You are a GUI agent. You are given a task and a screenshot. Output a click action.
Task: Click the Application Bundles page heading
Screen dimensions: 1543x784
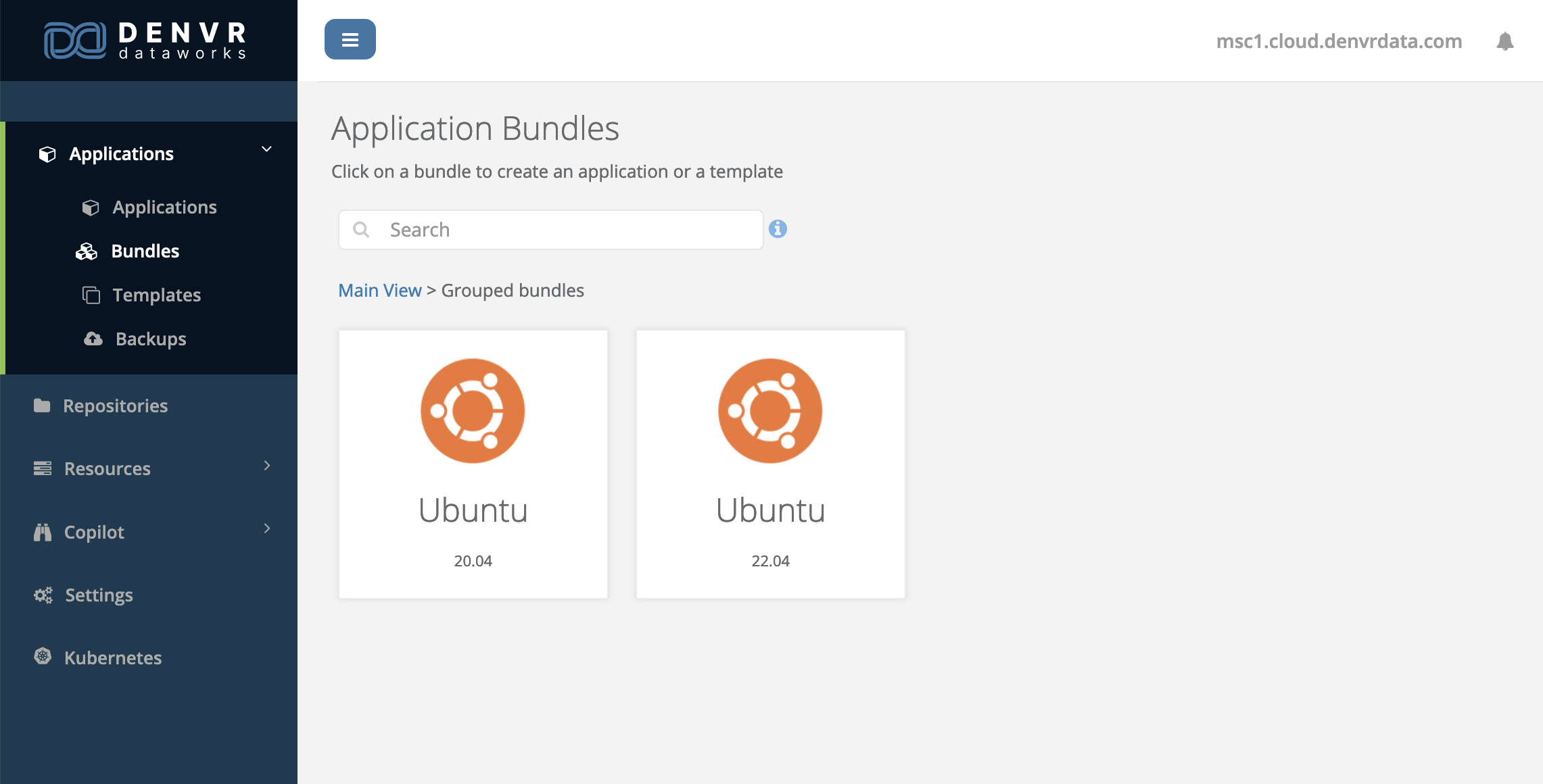pos(475,128)
